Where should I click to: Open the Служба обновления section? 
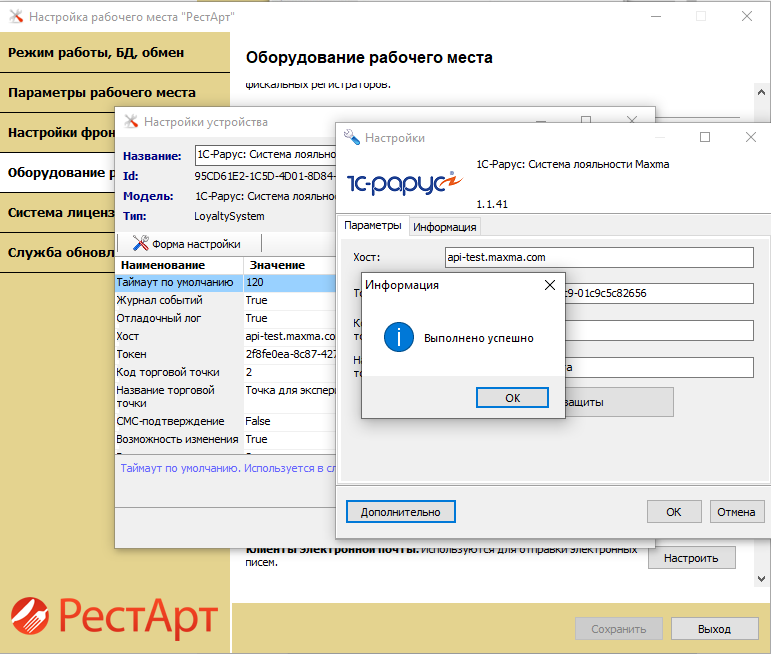tap(58, 252)
